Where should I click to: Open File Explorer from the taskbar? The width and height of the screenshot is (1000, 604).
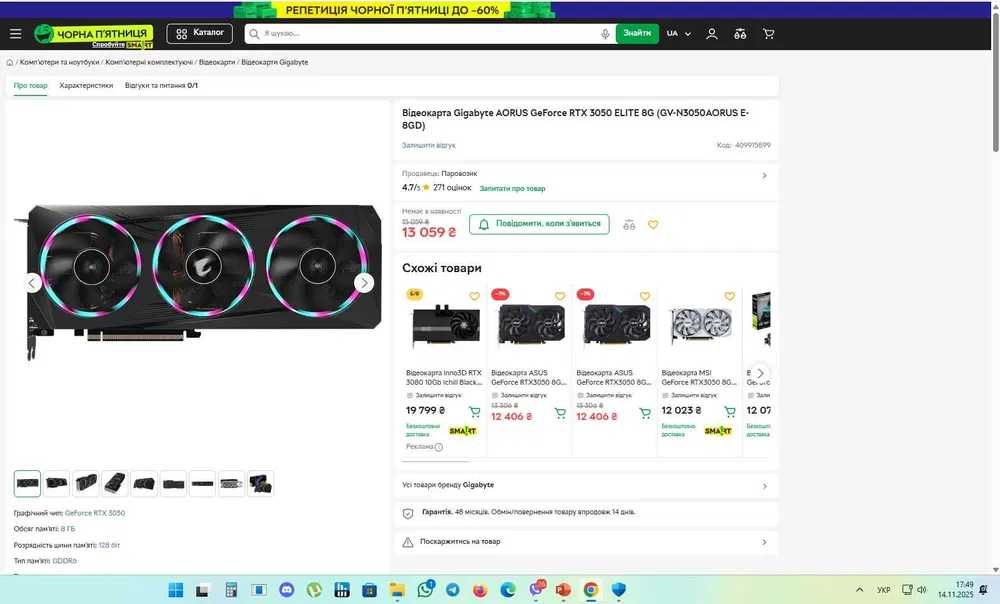click(397, 589)
